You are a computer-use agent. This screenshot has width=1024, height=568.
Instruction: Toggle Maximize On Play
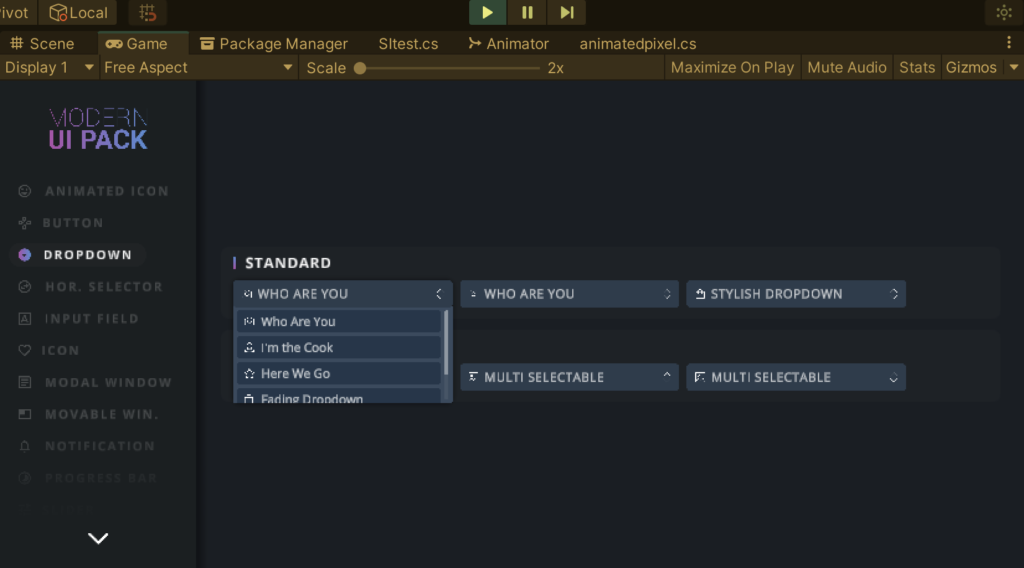(x=732, y=68)
